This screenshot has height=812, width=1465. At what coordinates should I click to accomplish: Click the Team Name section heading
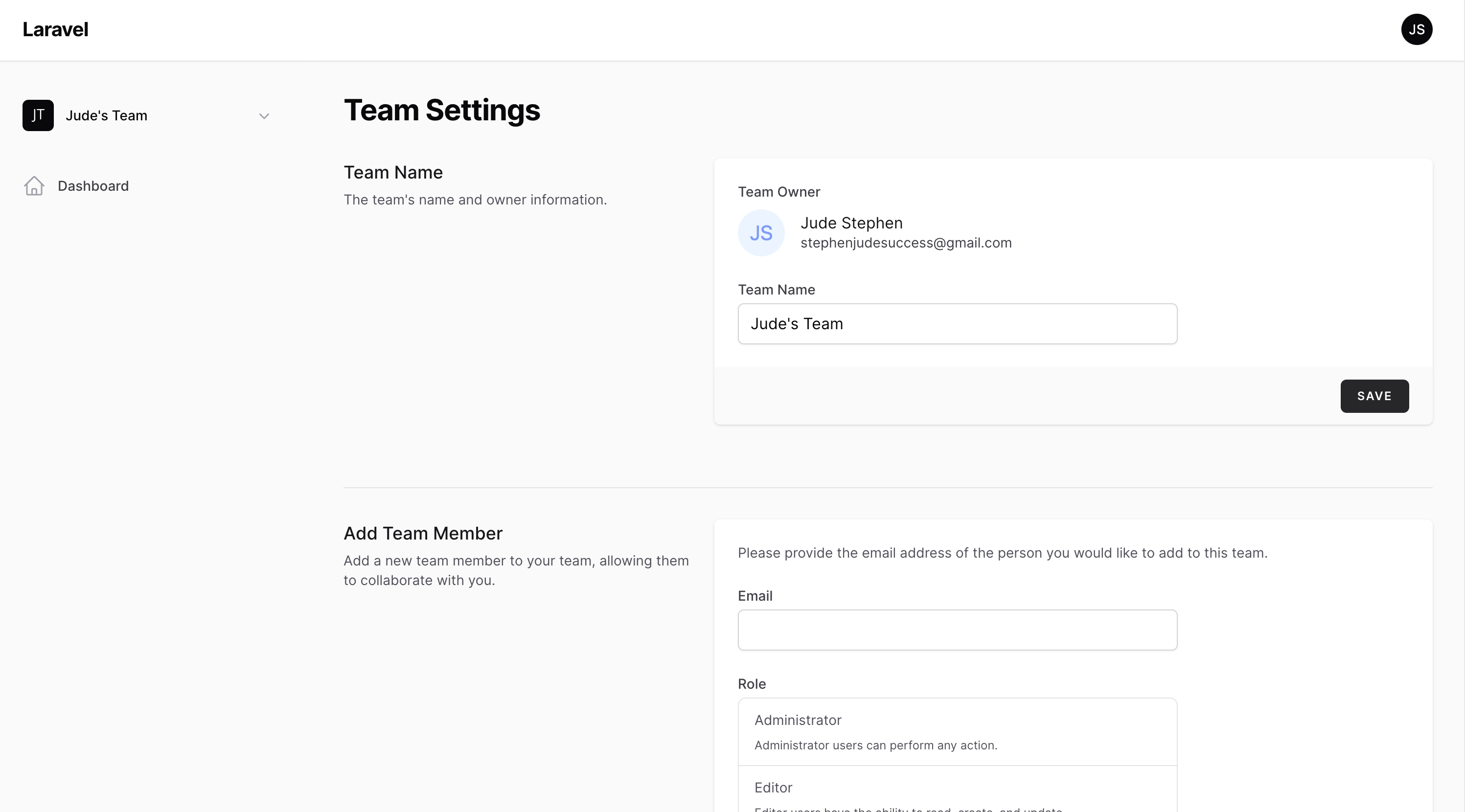pyautogui.click(x=393, y=172)
